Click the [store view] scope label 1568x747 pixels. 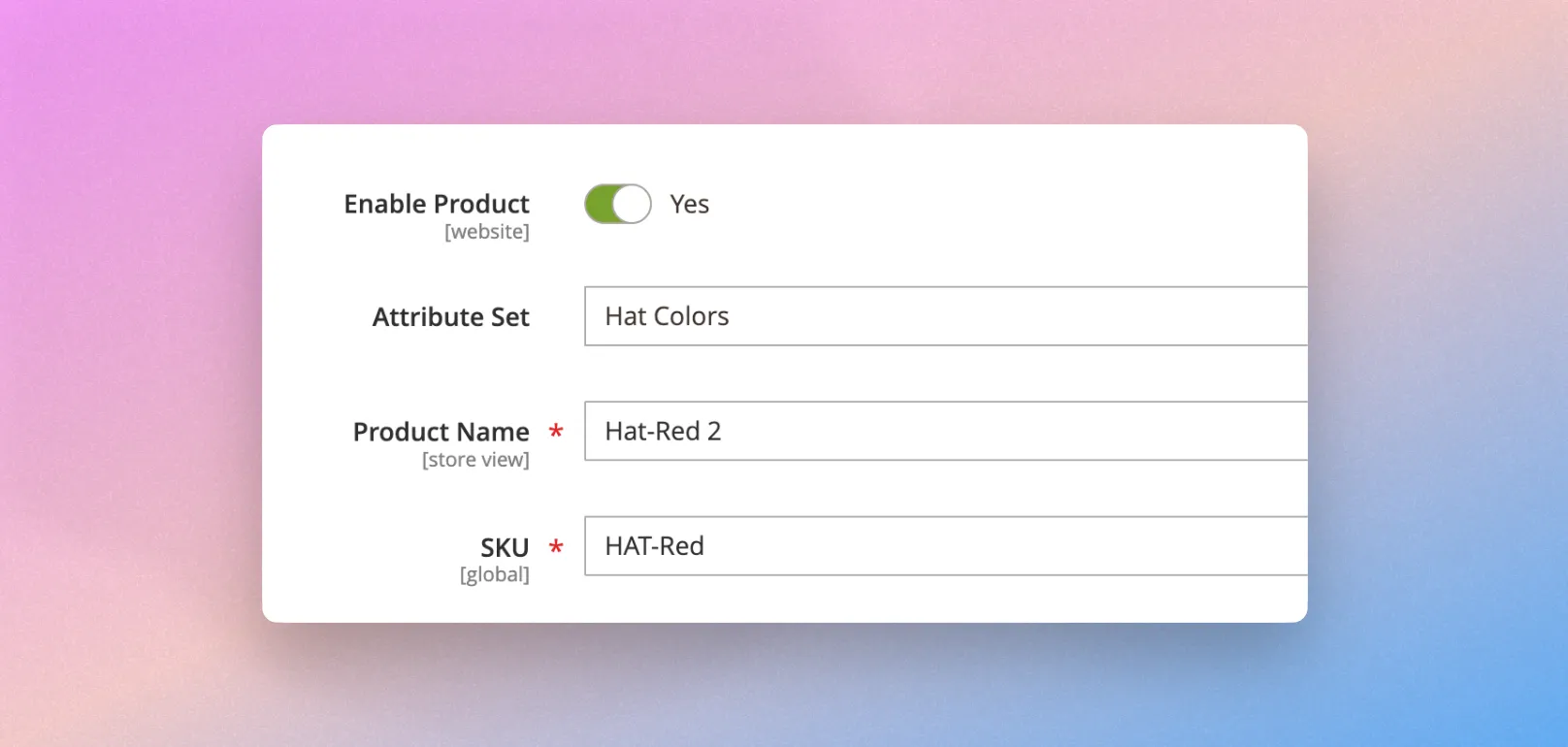pyautogui.click(x=475, y=460)
